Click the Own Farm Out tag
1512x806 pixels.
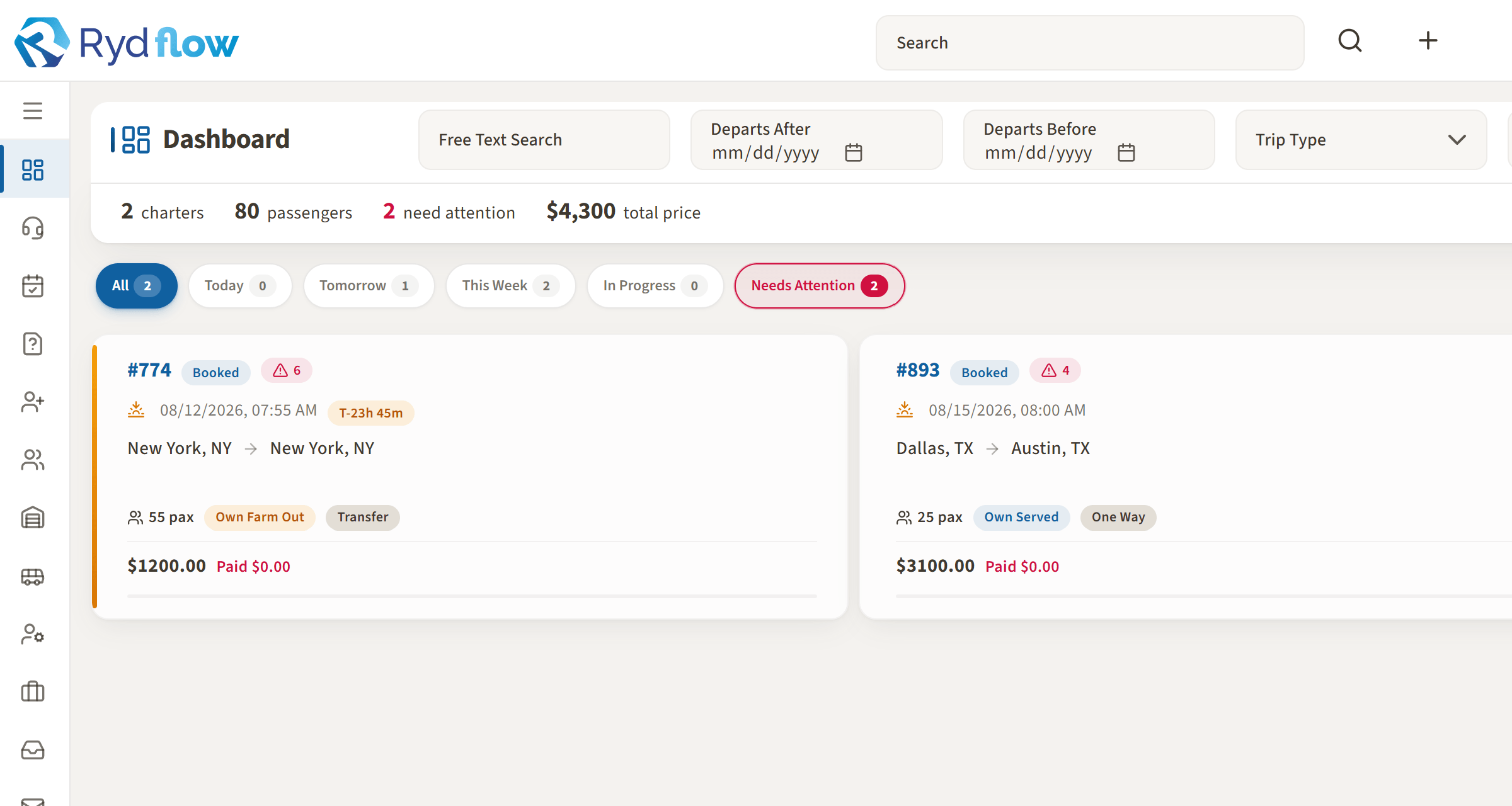pos(260,518)
